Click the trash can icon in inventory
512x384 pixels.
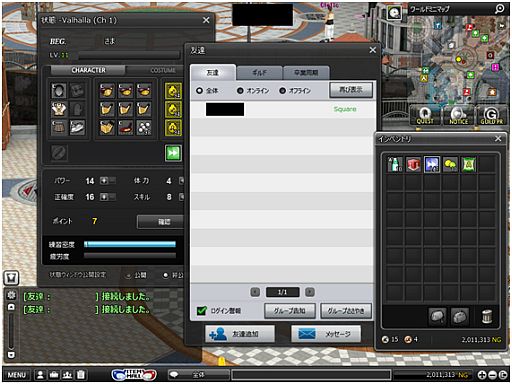click(x=487, y=317)
